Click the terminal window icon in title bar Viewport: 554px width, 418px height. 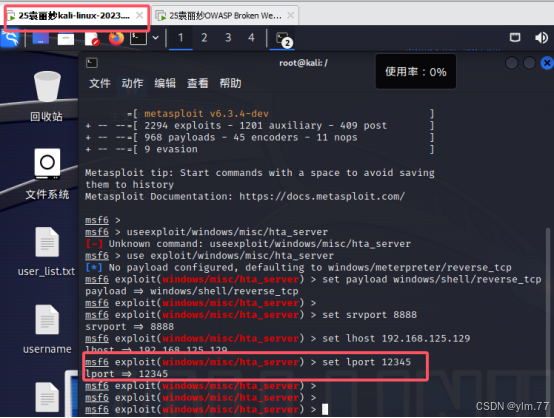point(92,63)
